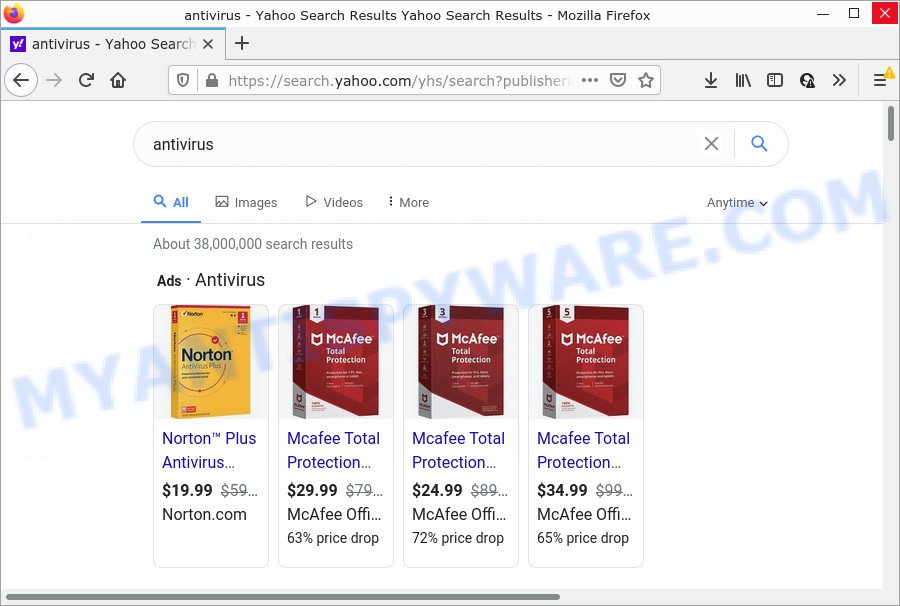
Task: Clear the Yahoo search box text
Action: pyautogui.click(x=711, y=143)
